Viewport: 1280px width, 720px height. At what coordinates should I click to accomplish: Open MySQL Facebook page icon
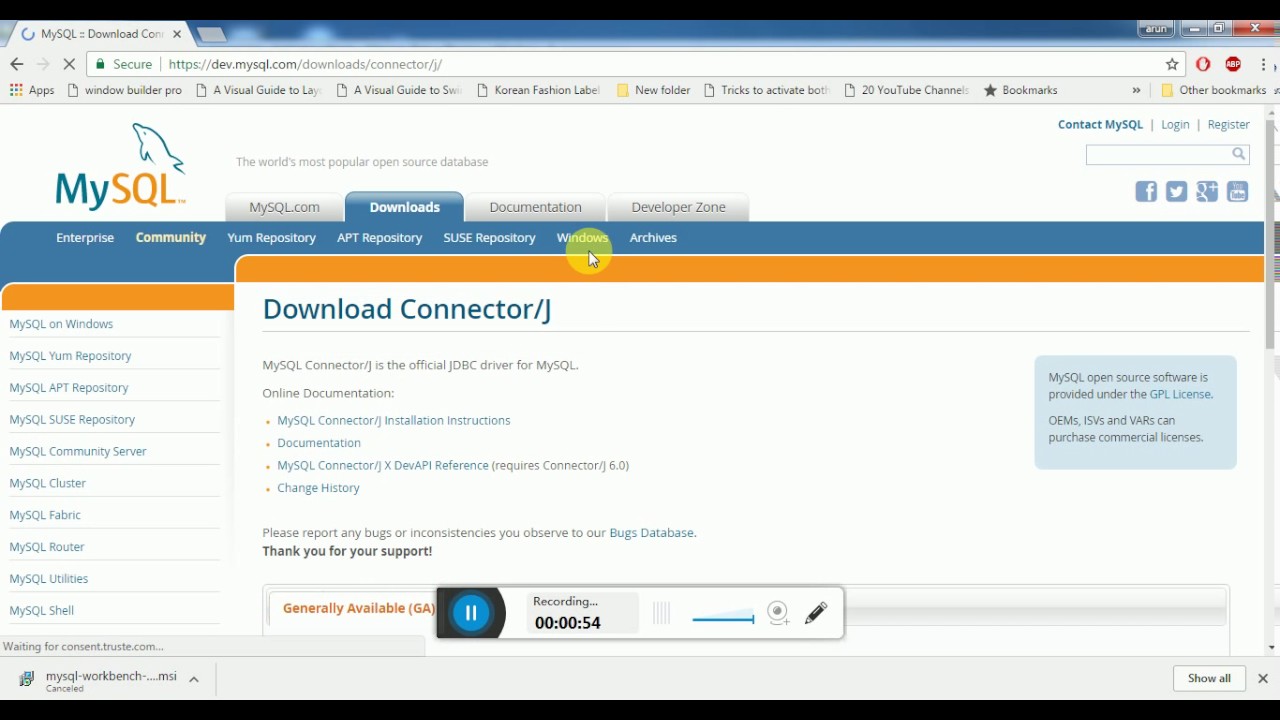point(1146,192)
